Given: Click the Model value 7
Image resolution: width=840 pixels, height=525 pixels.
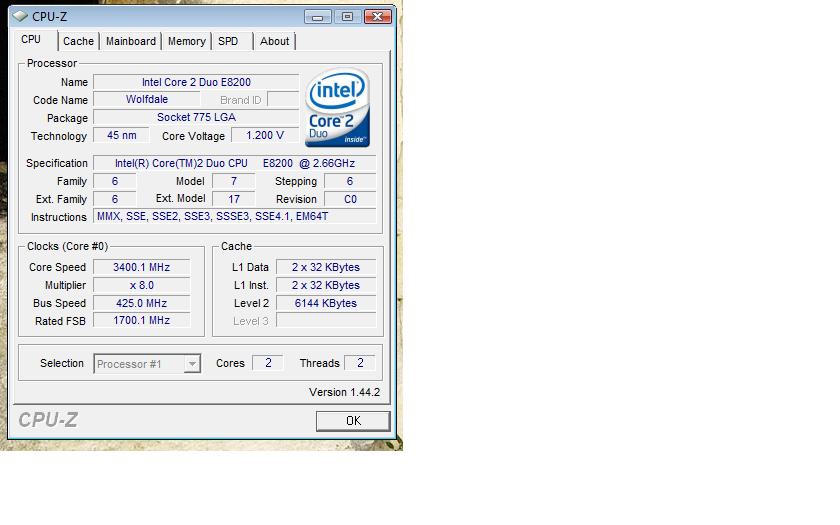Looking at the screenshot, I should pyautogui.click(x=234, y=181).
